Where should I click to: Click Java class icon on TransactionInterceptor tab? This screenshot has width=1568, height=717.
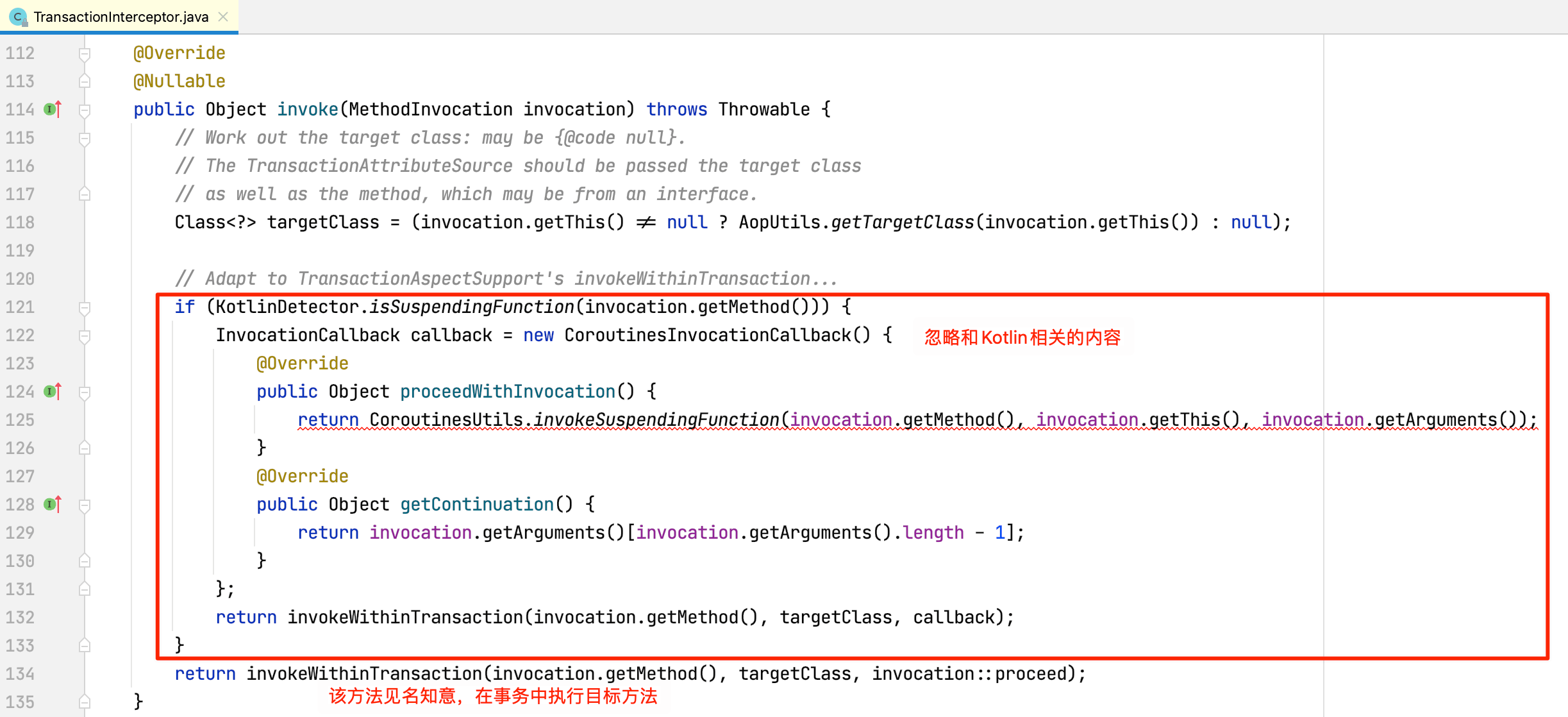[18, 17]
